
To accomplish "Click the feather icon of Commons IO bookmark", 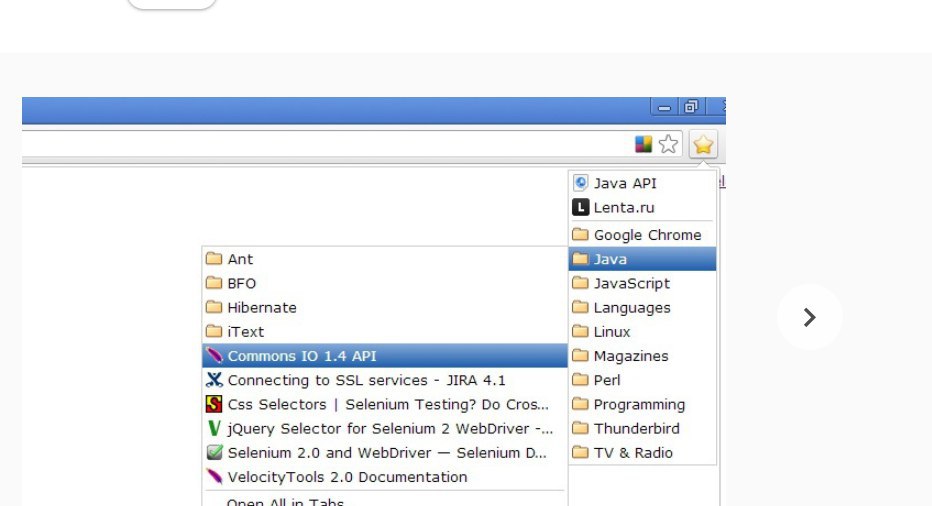I will 214,356.
